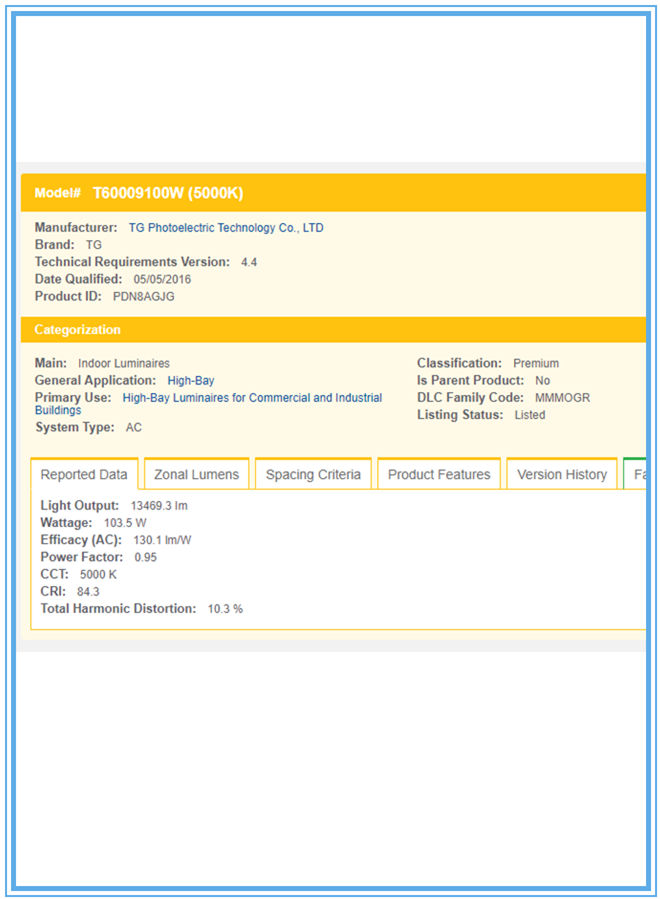Select the Brand value TG

[x=94, y=245]
